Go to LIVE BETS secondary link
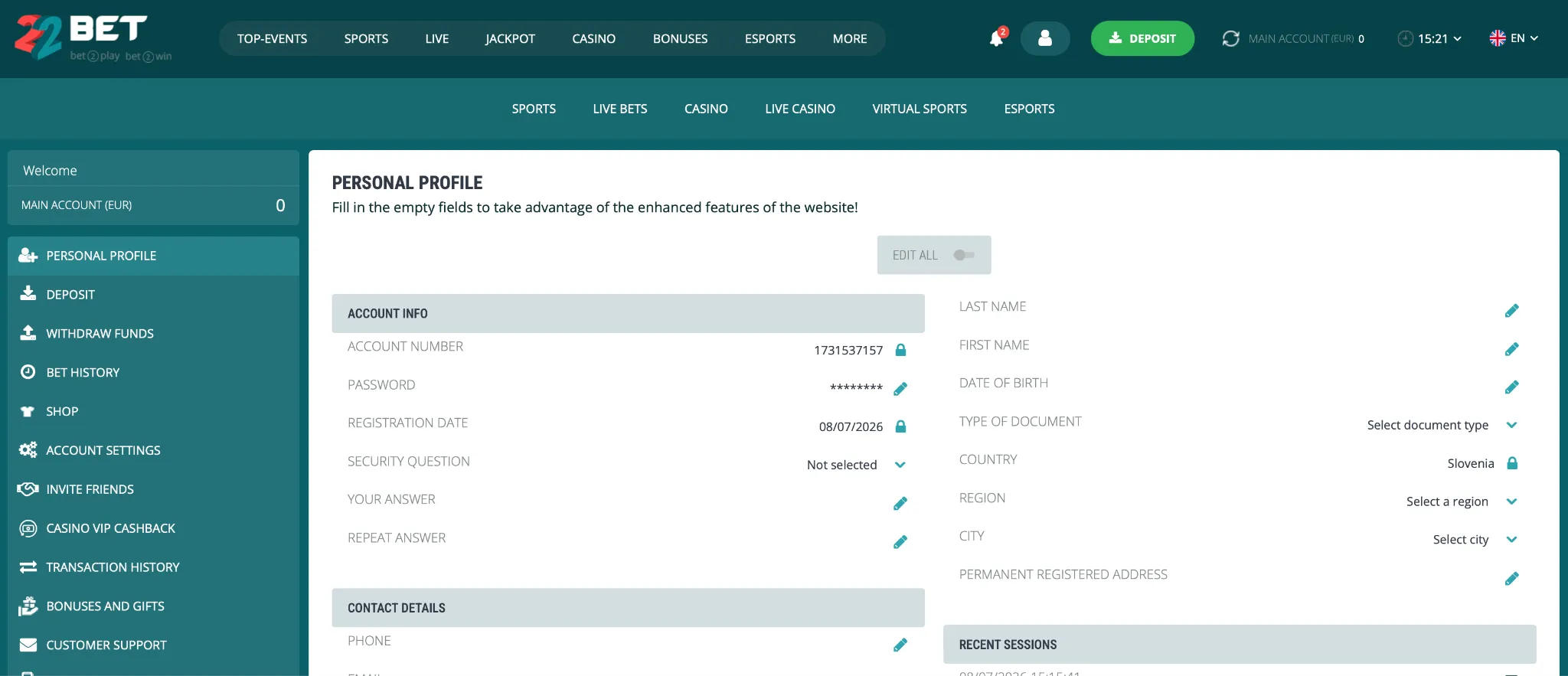 coord(620,109)
